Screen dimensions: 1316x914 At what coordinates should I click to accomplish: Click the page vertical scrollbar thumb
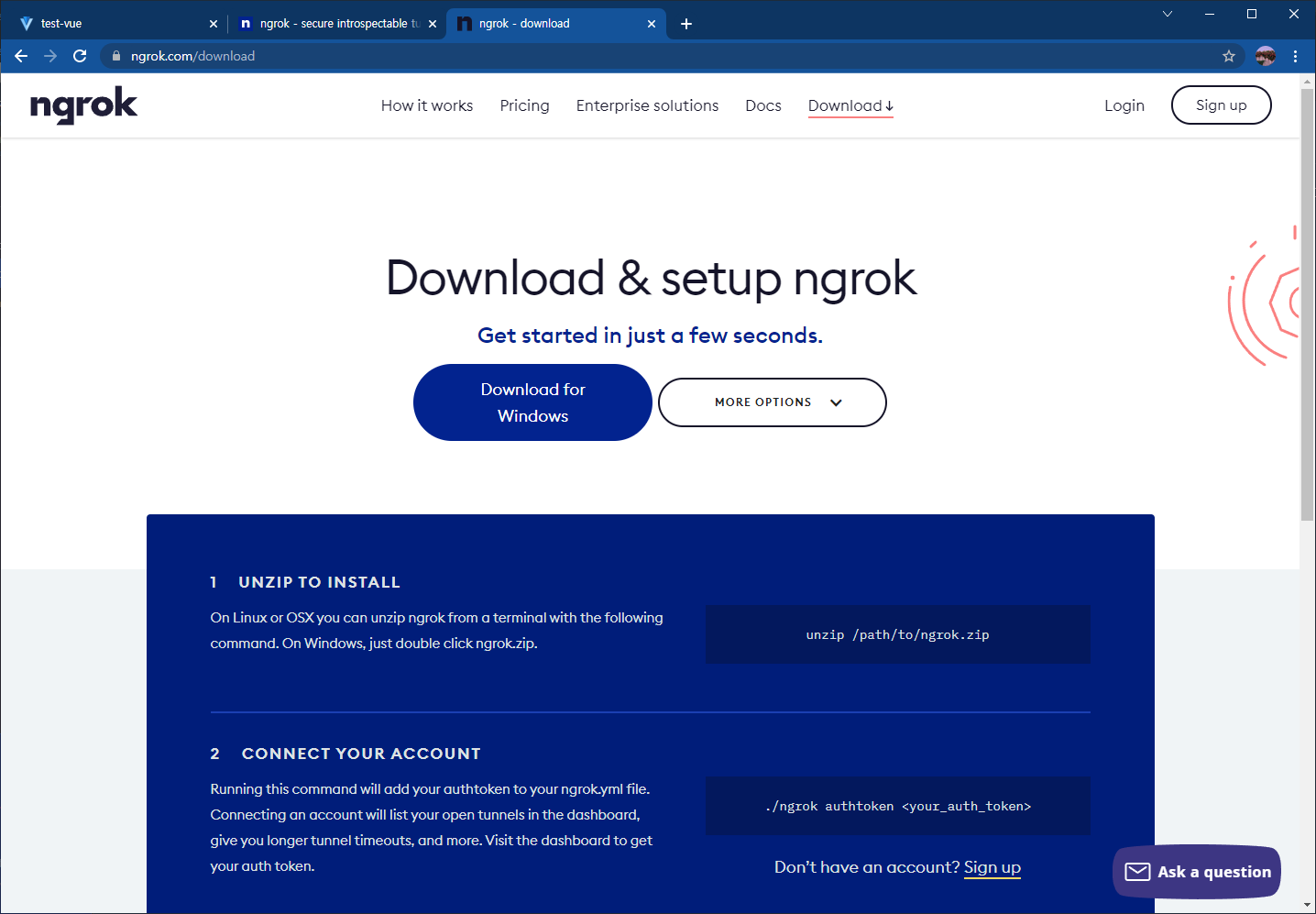1308,304
